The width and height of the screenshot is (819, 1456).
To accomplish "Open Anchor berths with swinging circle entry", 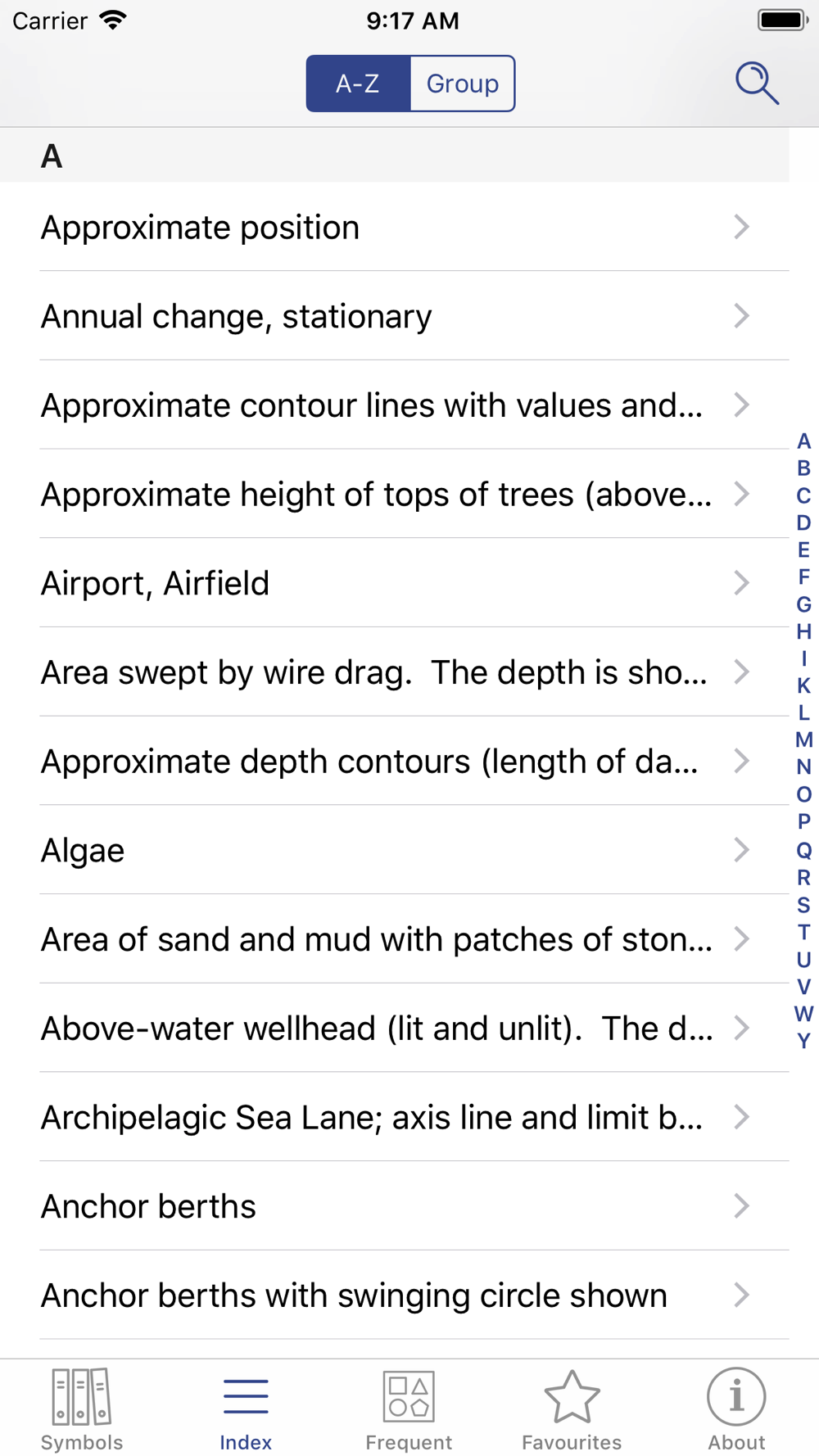I will point(395,1295).
